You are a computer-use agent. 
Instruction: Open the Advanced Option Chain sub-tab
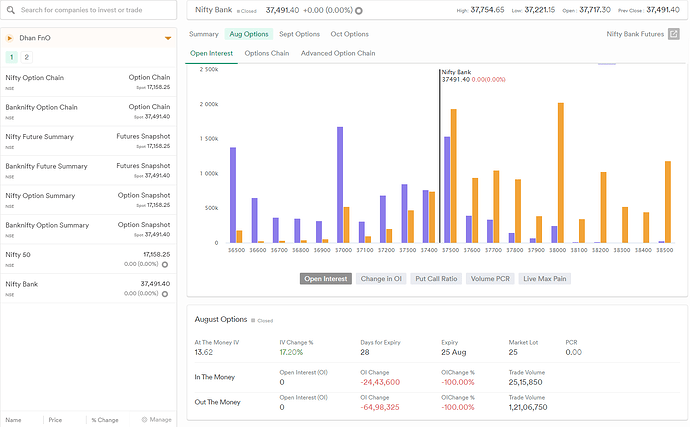(x=338, y=53)
